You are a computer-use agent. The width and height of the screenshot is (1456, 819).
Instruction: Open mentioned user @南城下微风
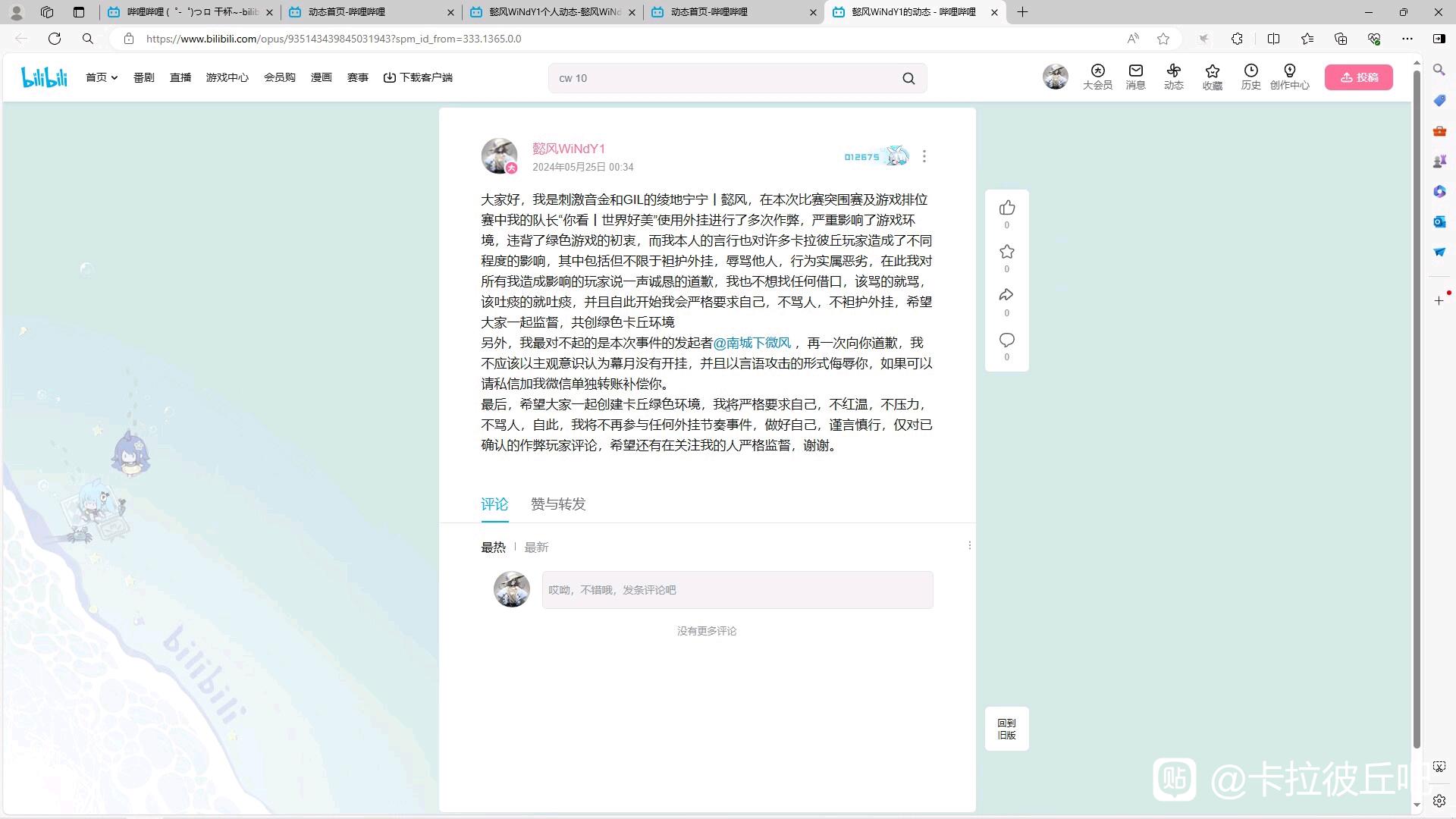[752, 343]
